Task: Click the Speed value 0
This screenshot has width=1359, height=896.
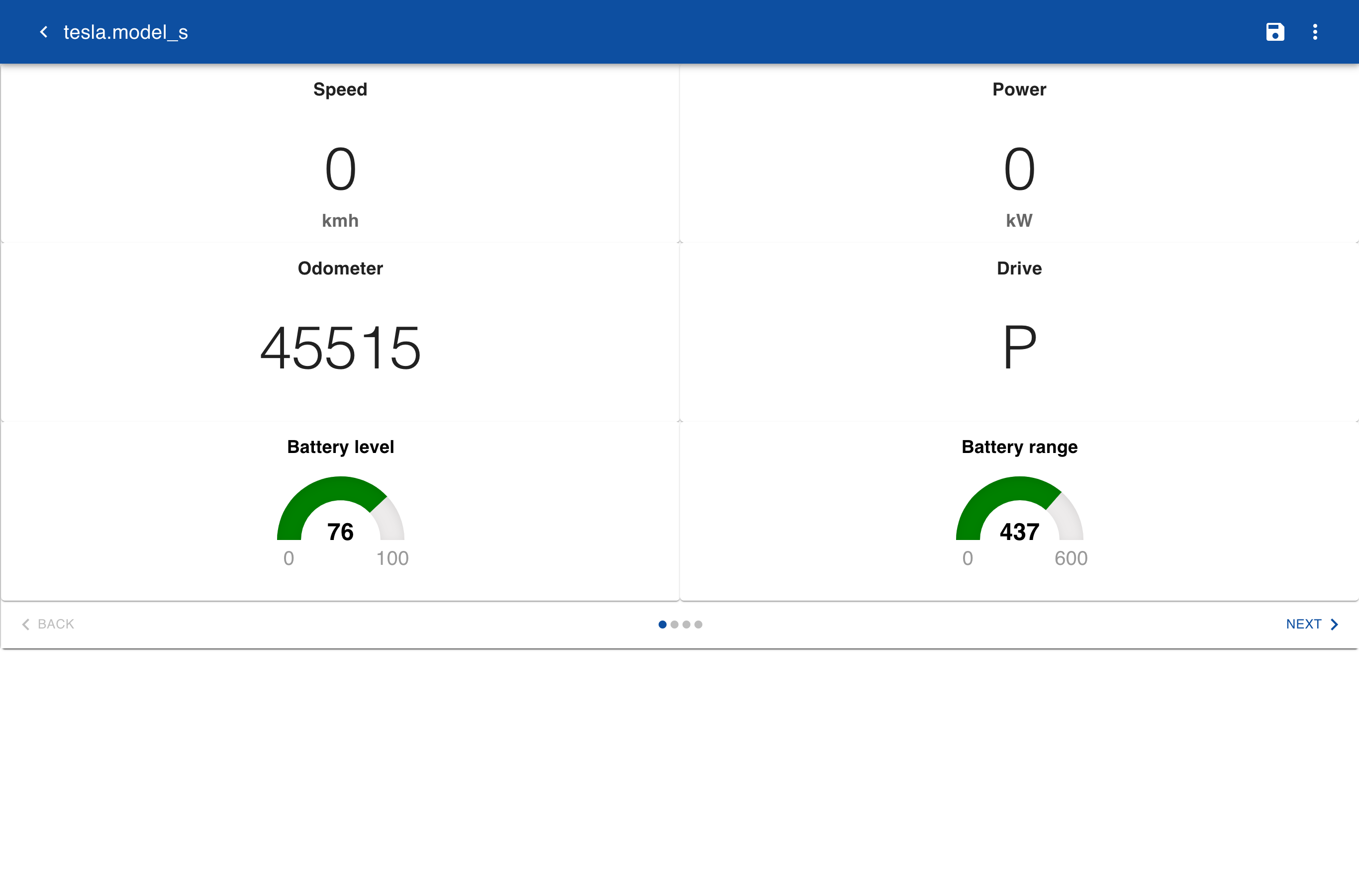Action: point(340,169)
